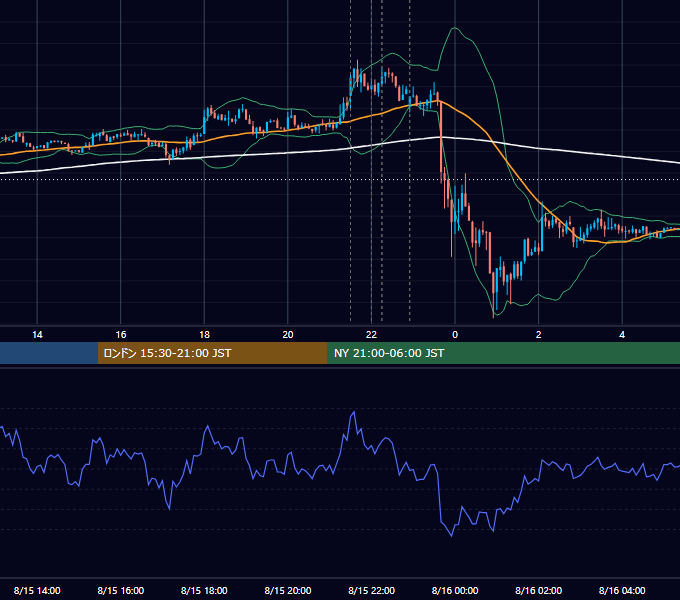Click the hour label 16 on price chart axis
Viewport: 680px width, 600px height.
coord(121,335)
